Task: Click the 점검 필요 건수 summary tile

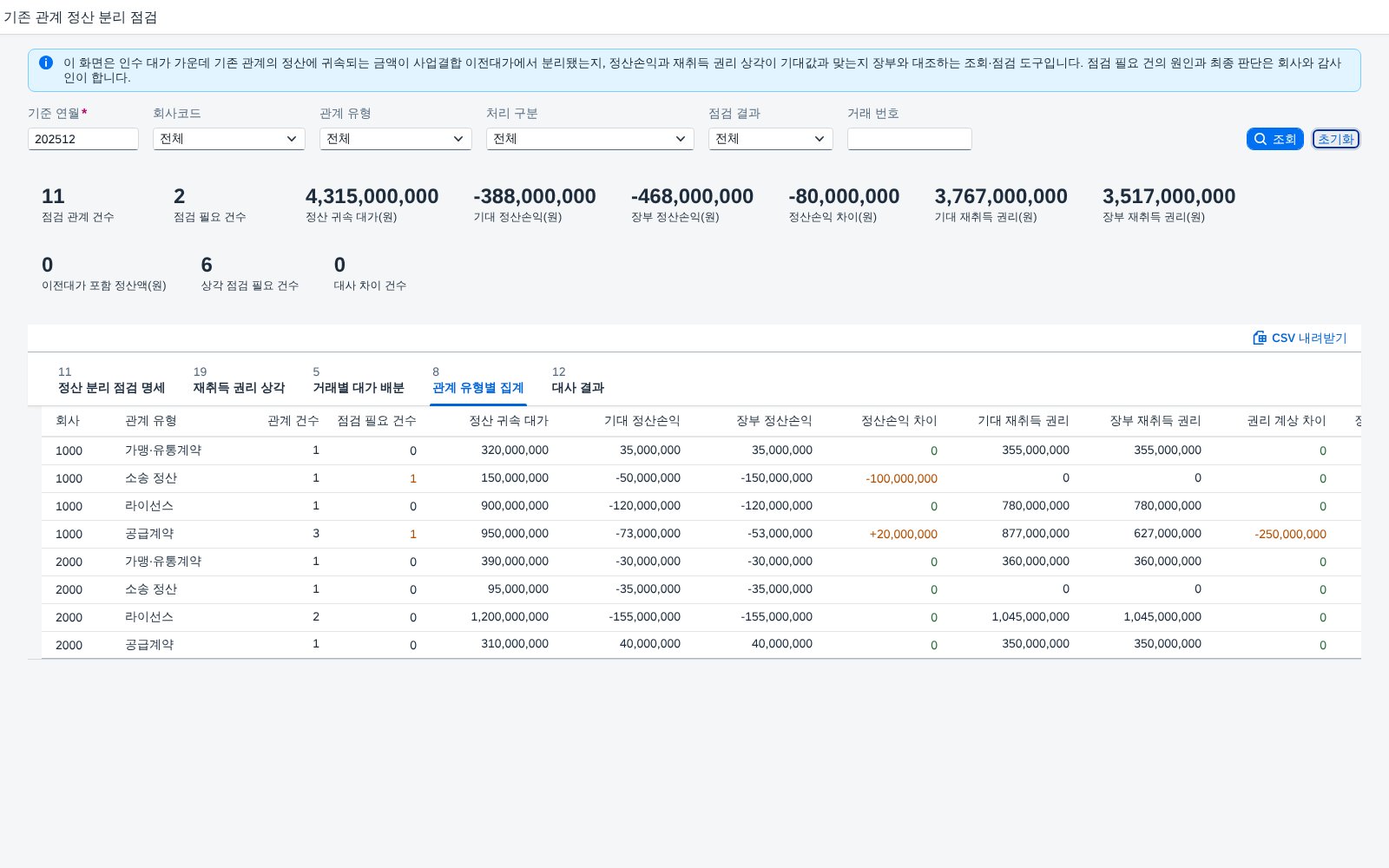Action: [x=210, y=205]
